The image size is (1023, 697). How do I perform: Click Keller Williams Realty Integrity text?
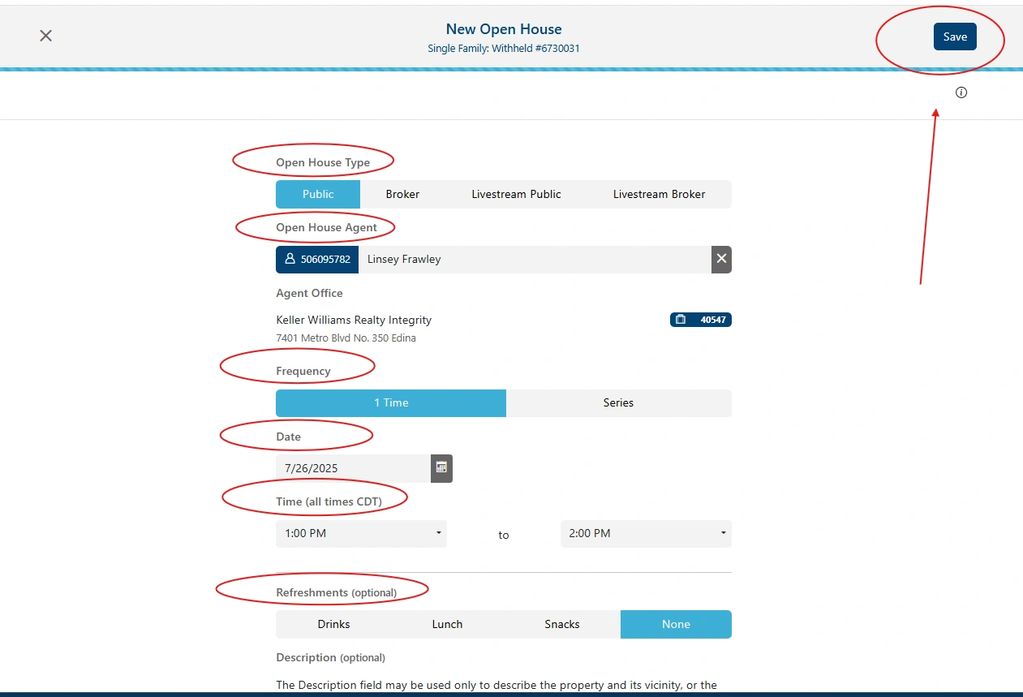(354, 320)
